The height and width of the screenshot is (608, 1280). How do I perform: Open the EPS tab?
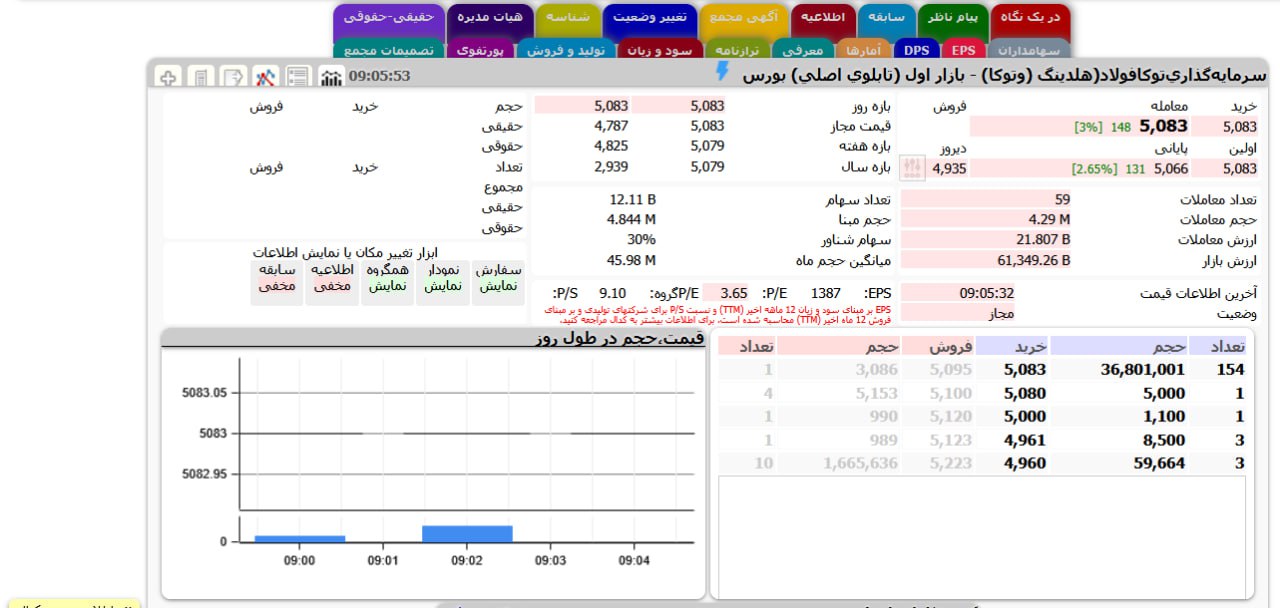pos(963,50)
